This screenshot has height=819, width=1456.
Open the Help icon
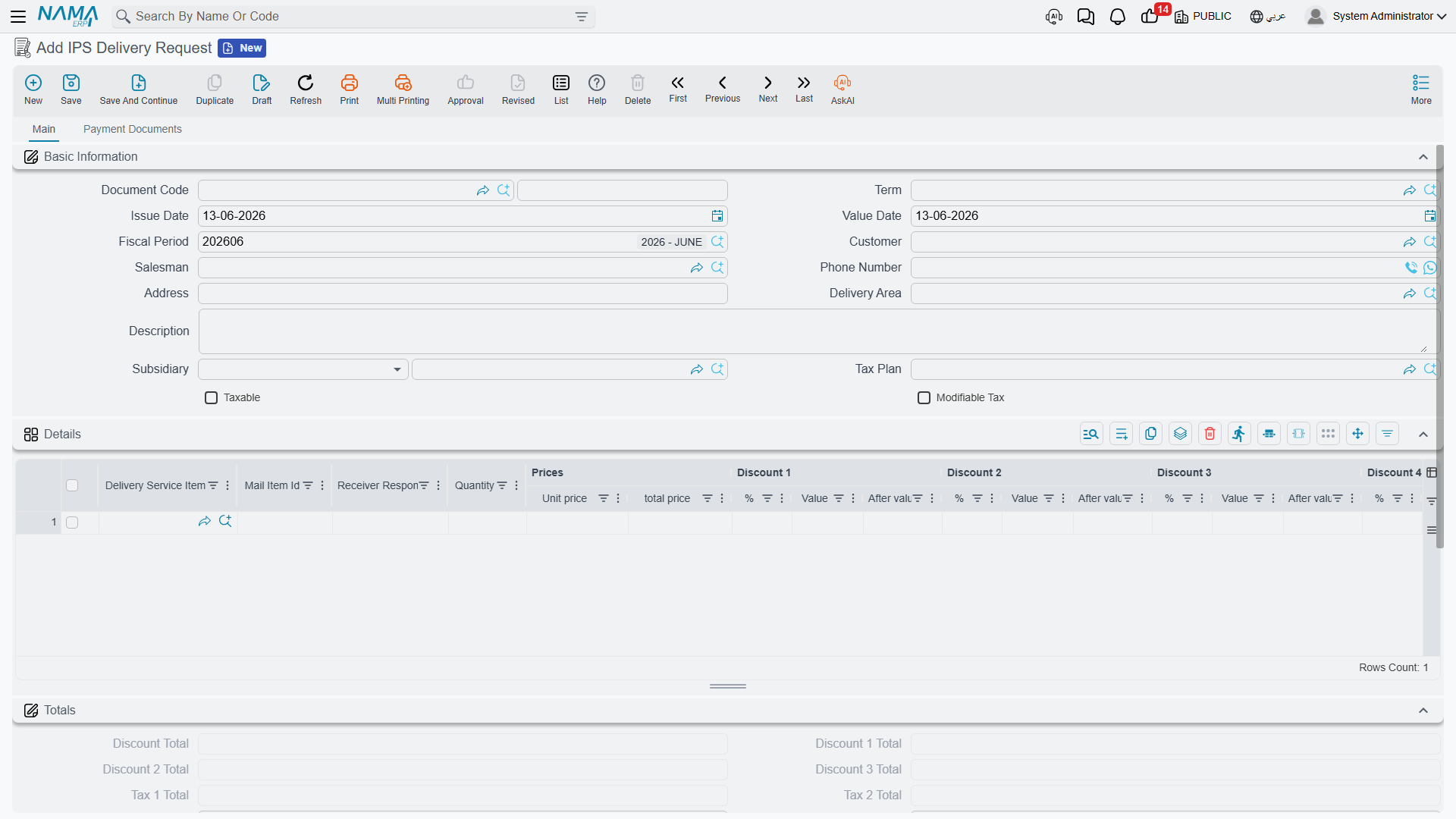click(597, 89)
